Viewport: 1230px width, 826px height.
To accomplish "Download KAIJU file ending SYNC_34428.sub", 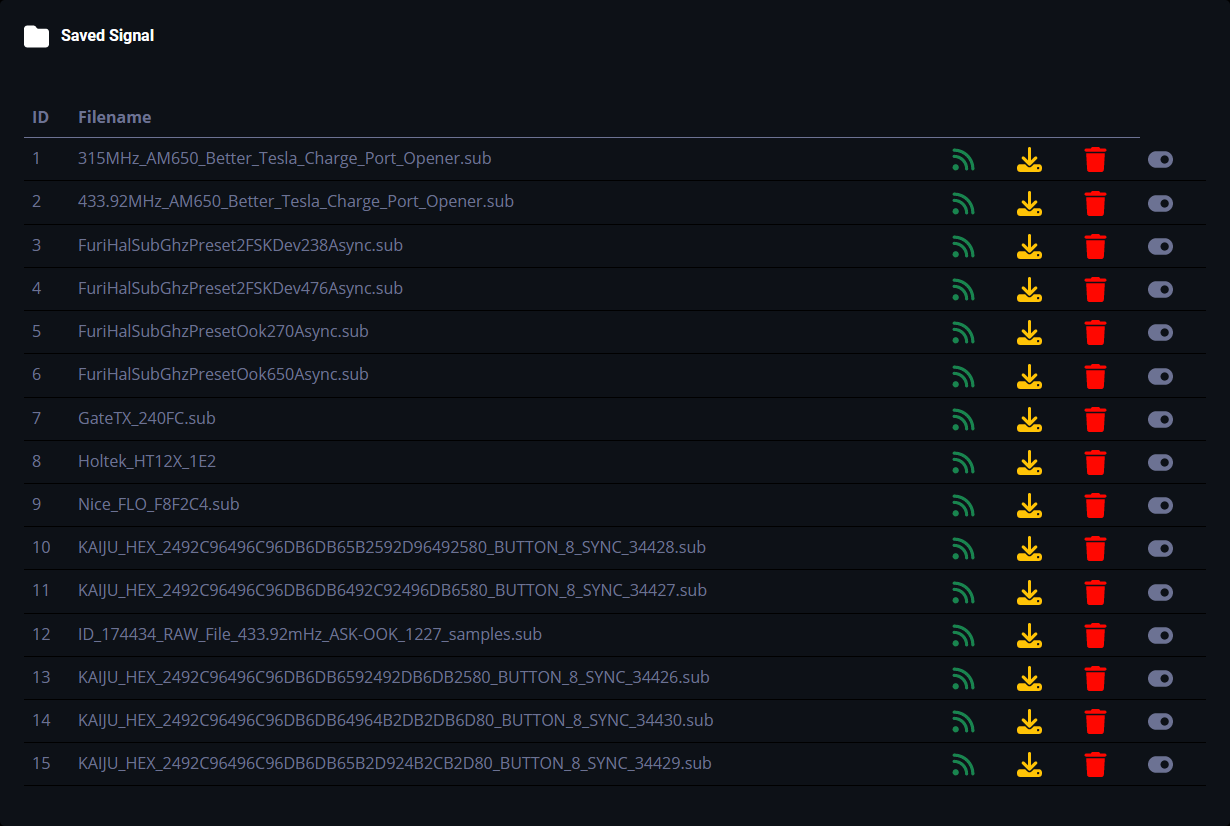I will 1029,548.
